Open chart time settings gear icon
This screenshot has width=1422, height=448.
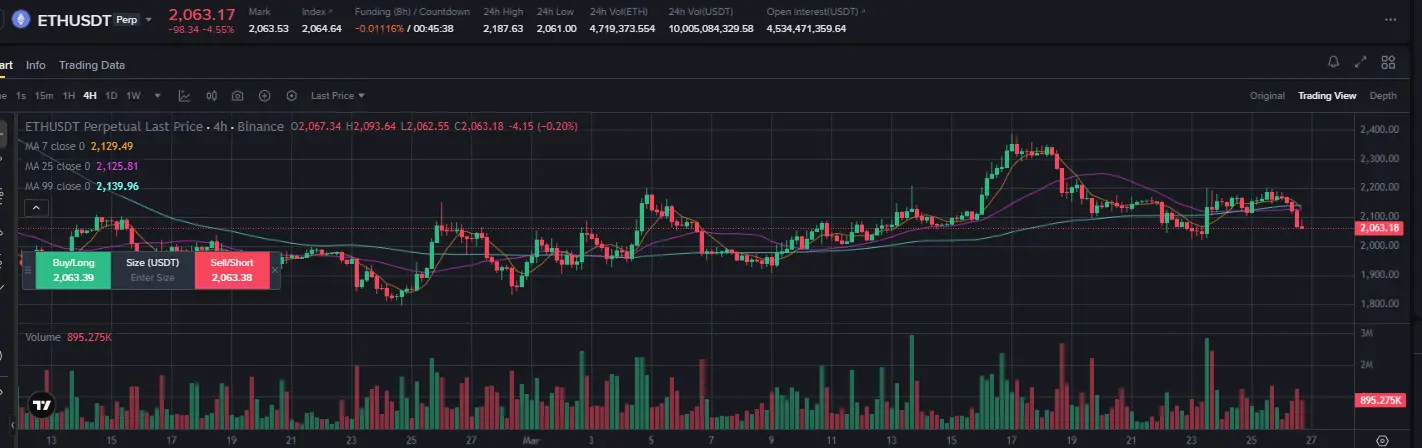pos(1382,440)
